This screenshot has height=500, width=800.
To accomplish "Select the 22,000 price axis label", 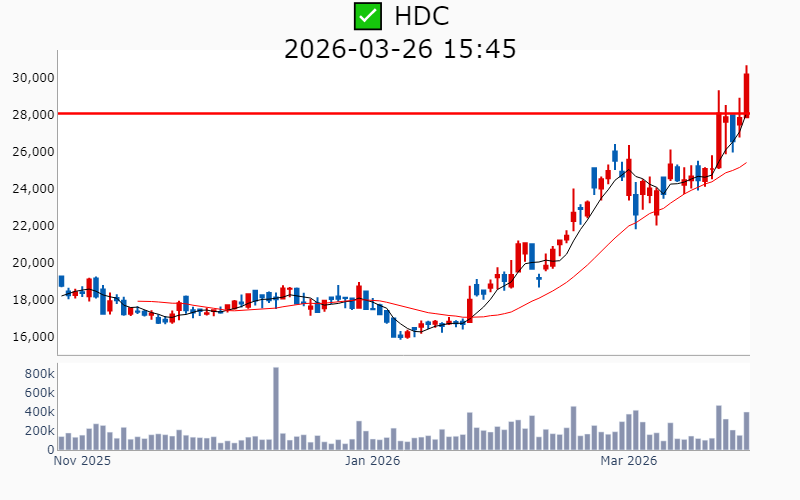I will click(33, 226).
